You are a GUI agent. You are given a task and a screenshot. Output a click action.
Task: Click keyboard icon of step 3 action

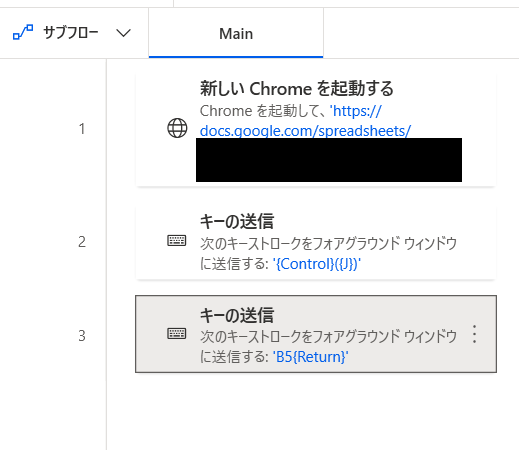177,334
